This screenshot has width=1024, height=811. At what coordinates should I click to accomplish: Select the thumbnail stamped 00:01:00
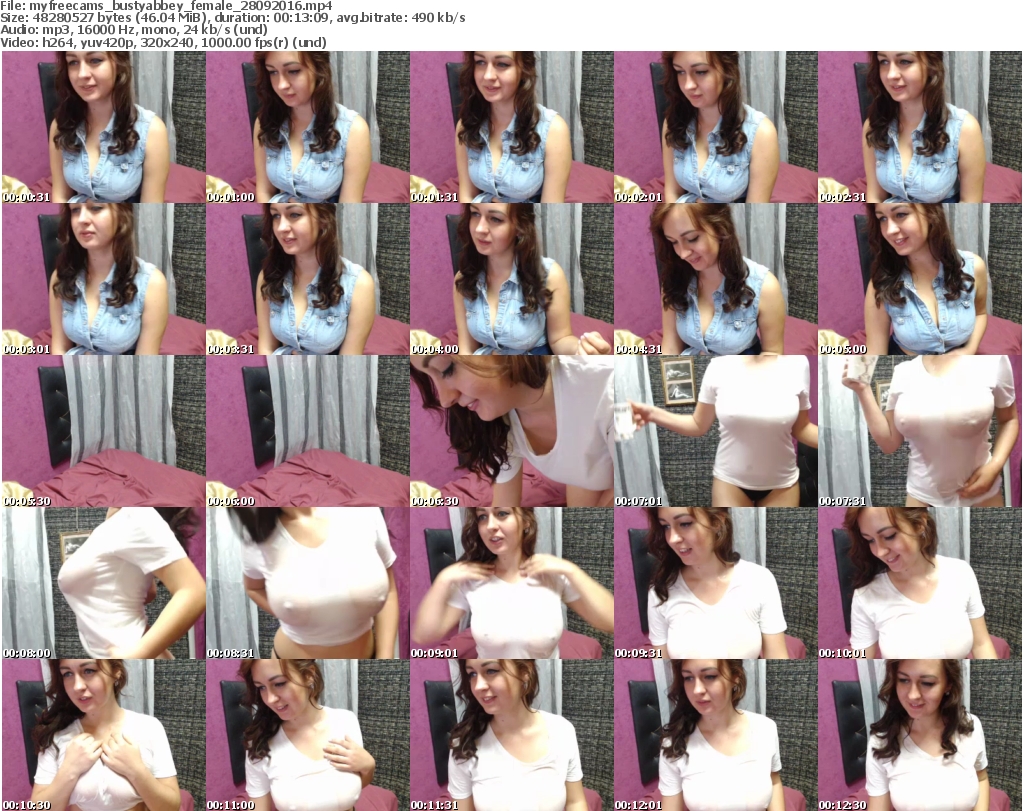pyautogui.click(x=308, y=127)
